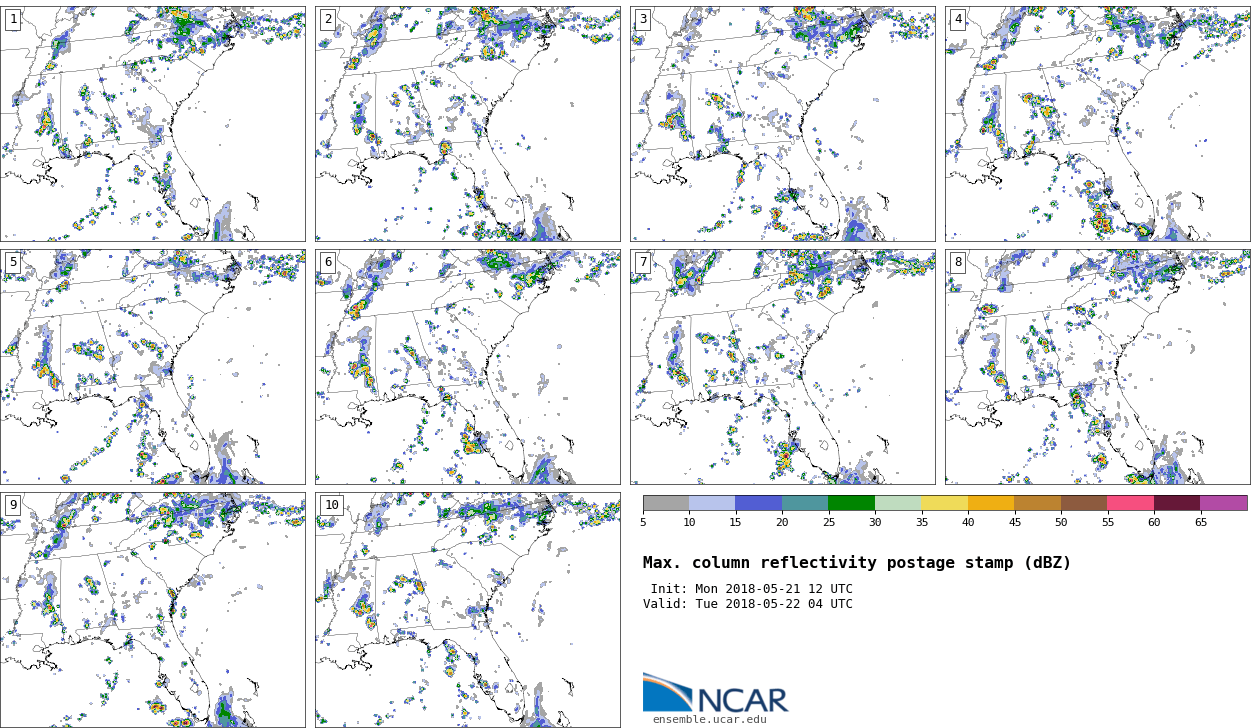
Task: Open the ensemble.ucar.edu link text
Action: point(709,719)
